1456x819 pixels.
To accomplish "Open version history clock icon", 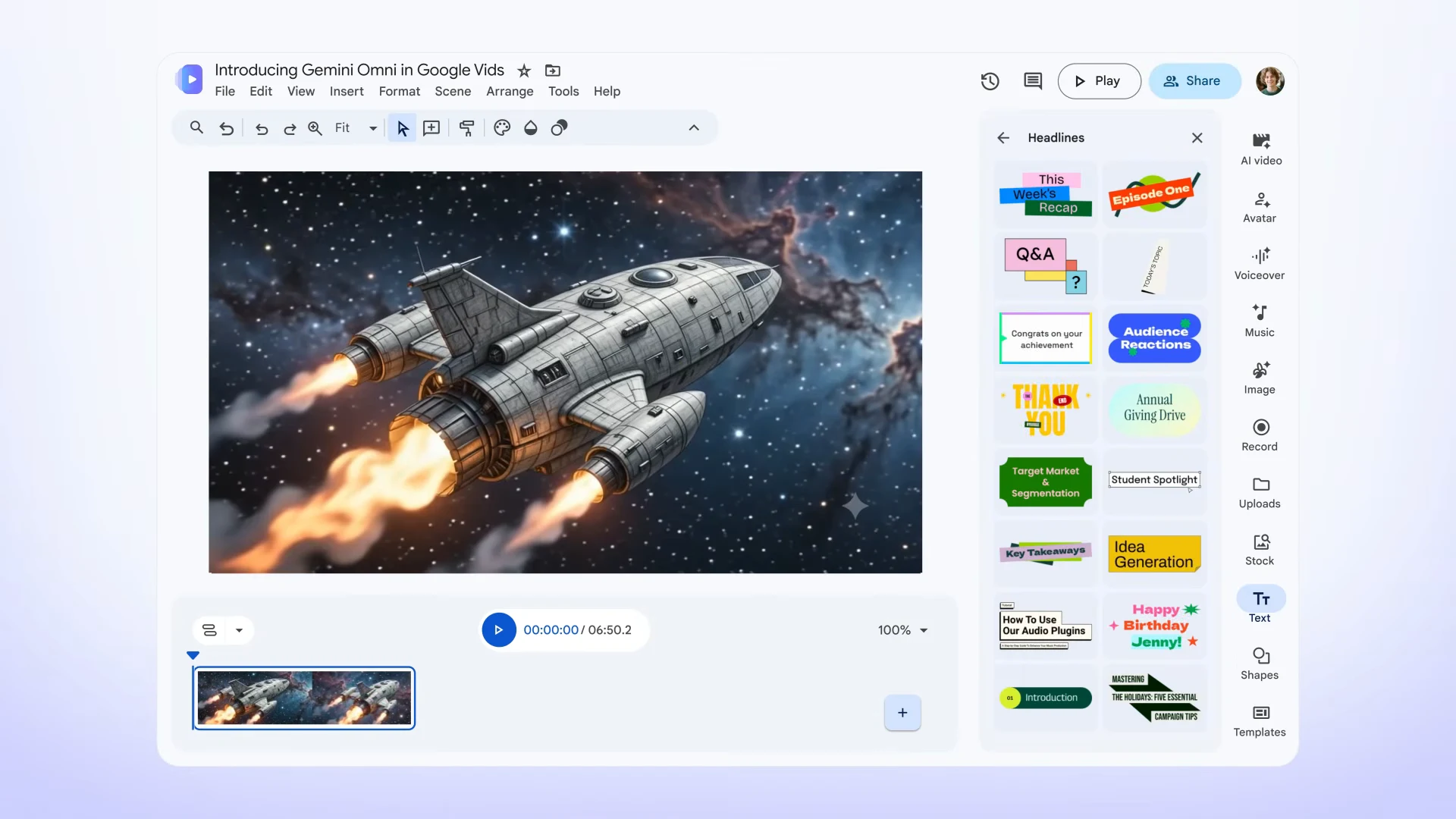I will pyautogui.click(x=990, y=81).
